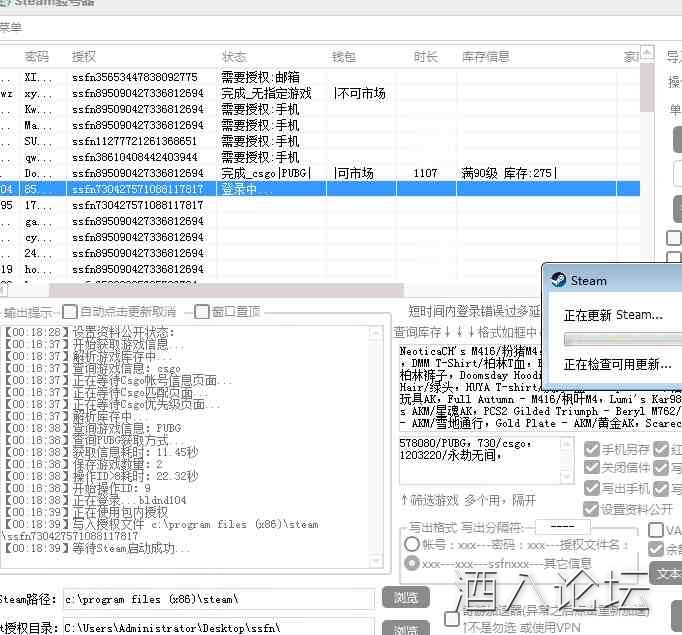
Task: Click the game filter box scroll-up arrow
Action: (566, 444)
